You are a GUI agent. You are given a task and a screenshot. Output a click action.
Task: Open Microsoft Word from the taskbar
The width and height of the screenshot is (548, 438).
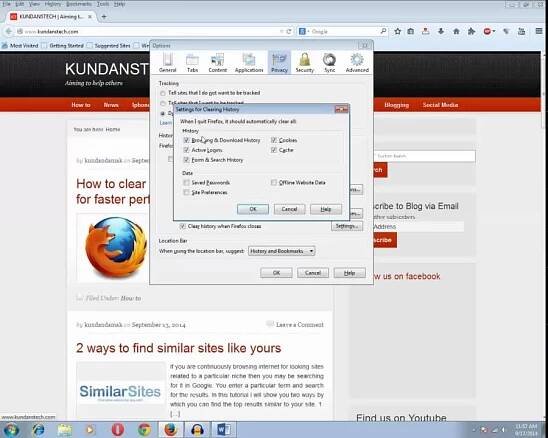pyautogui.click(x=224, y=429)
